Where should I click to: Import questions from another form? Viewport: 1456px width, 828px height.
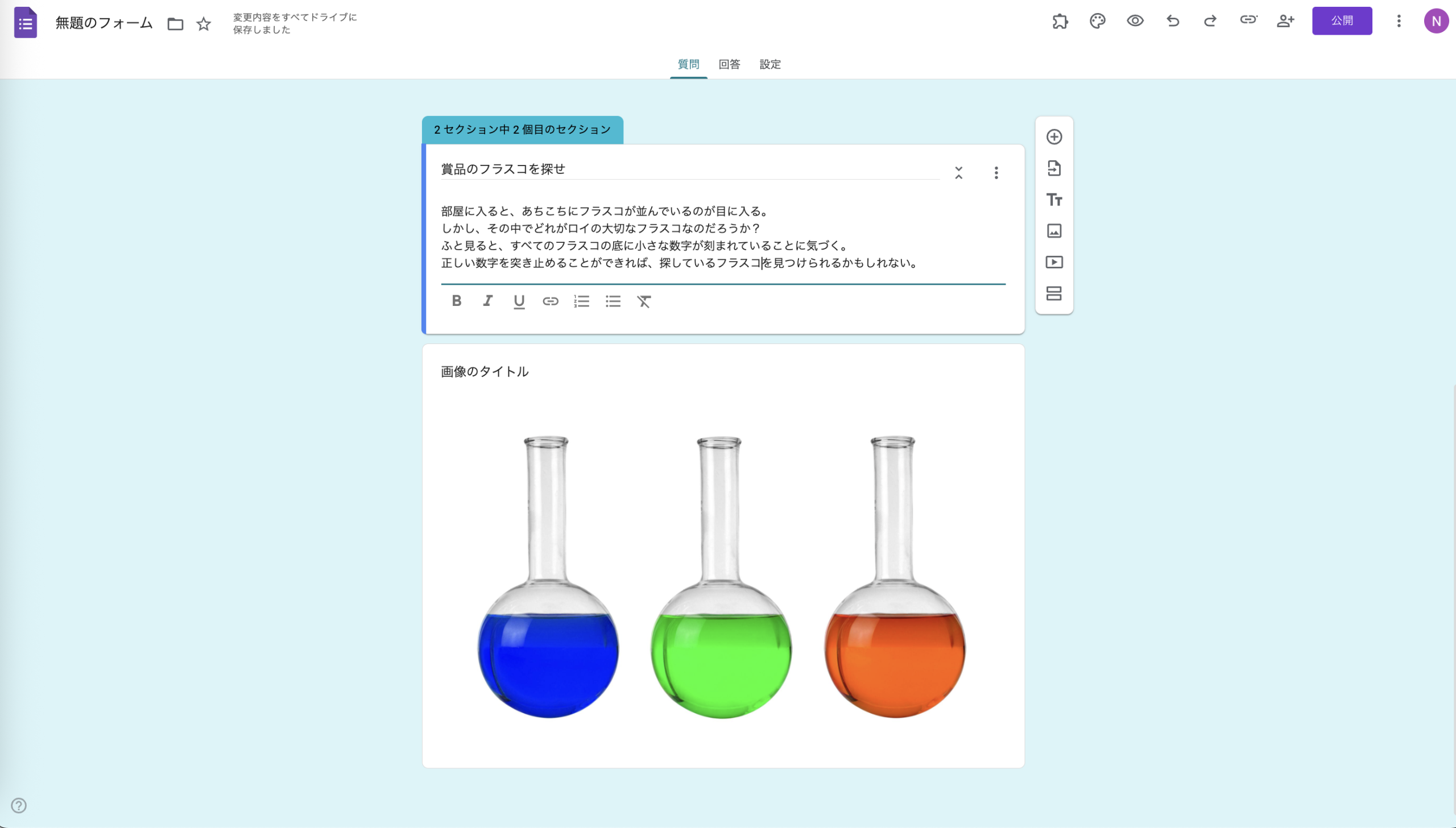tap(1053, 168)
